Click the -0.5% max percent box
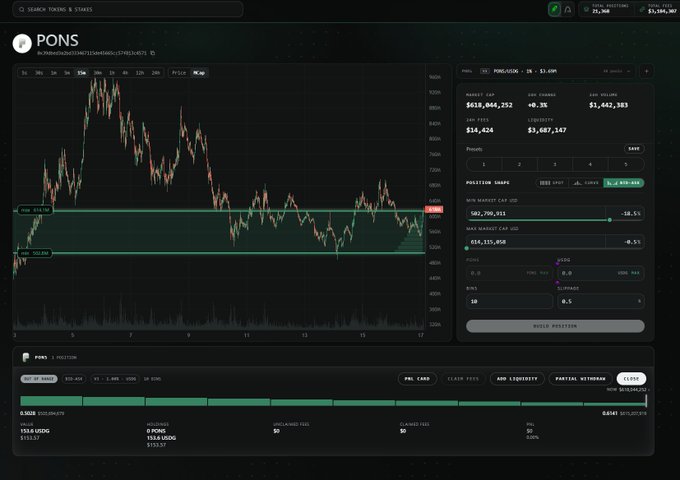680x480 pixels. click(625, 242)
